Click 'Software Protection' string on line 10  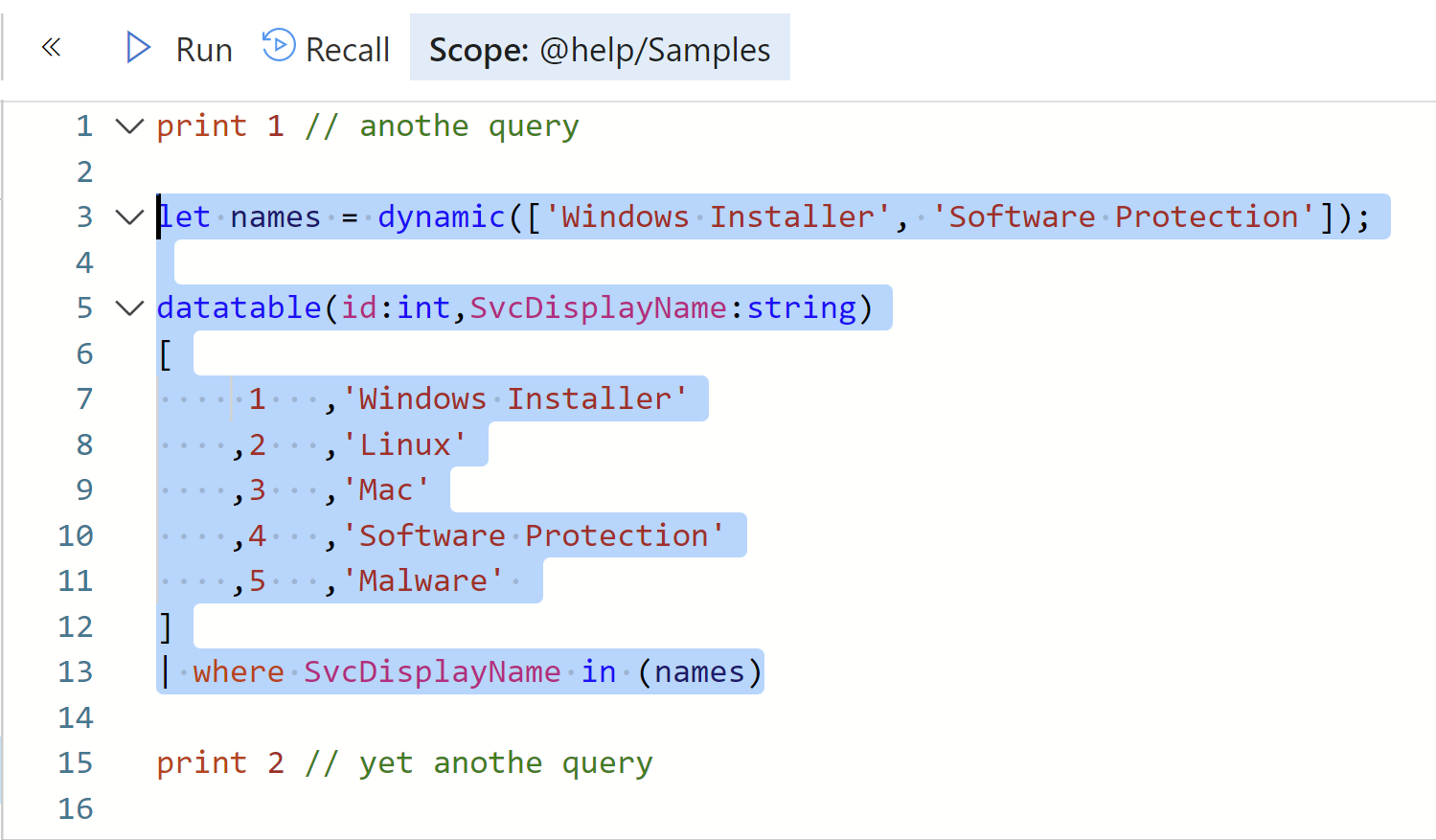[x=534, y=535]
